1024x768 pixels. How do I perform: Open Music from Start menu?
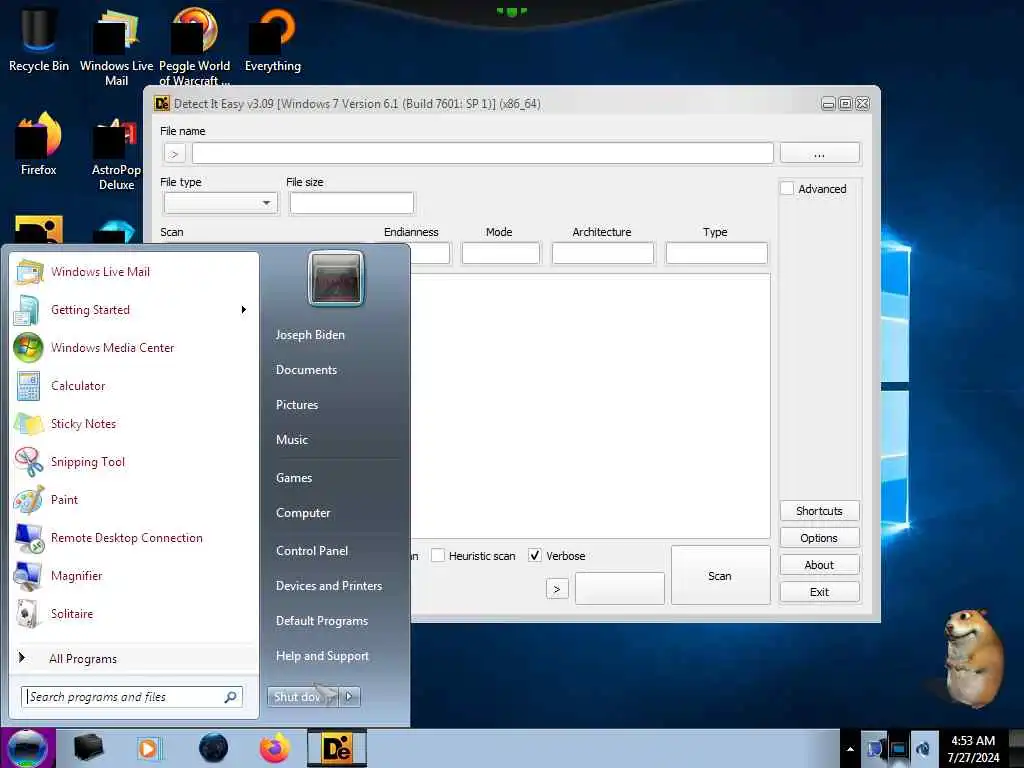click(x=292, y=440)
